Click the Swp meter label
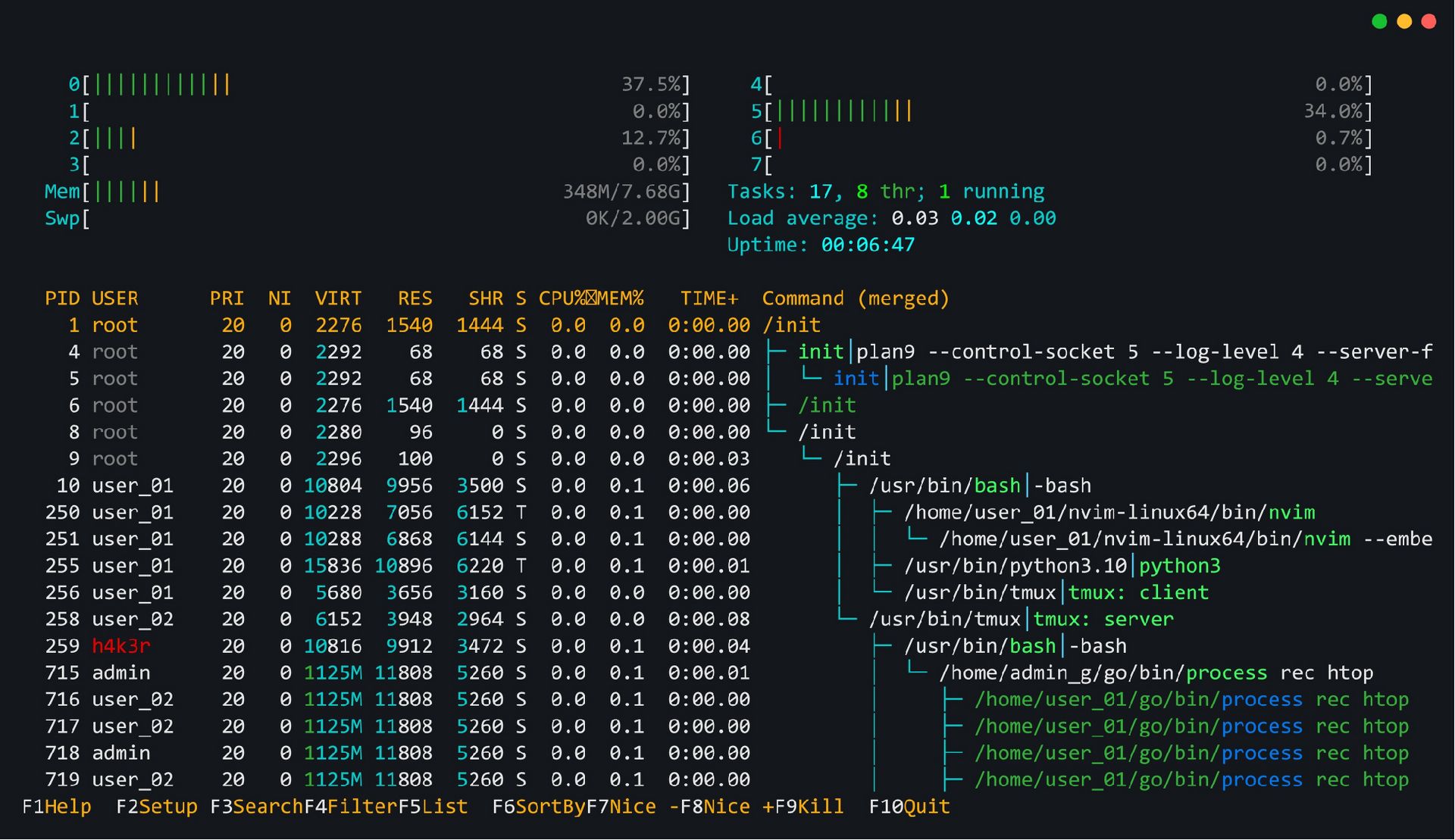The width and height of the screenshot is (1455, 840). (62, 218)
